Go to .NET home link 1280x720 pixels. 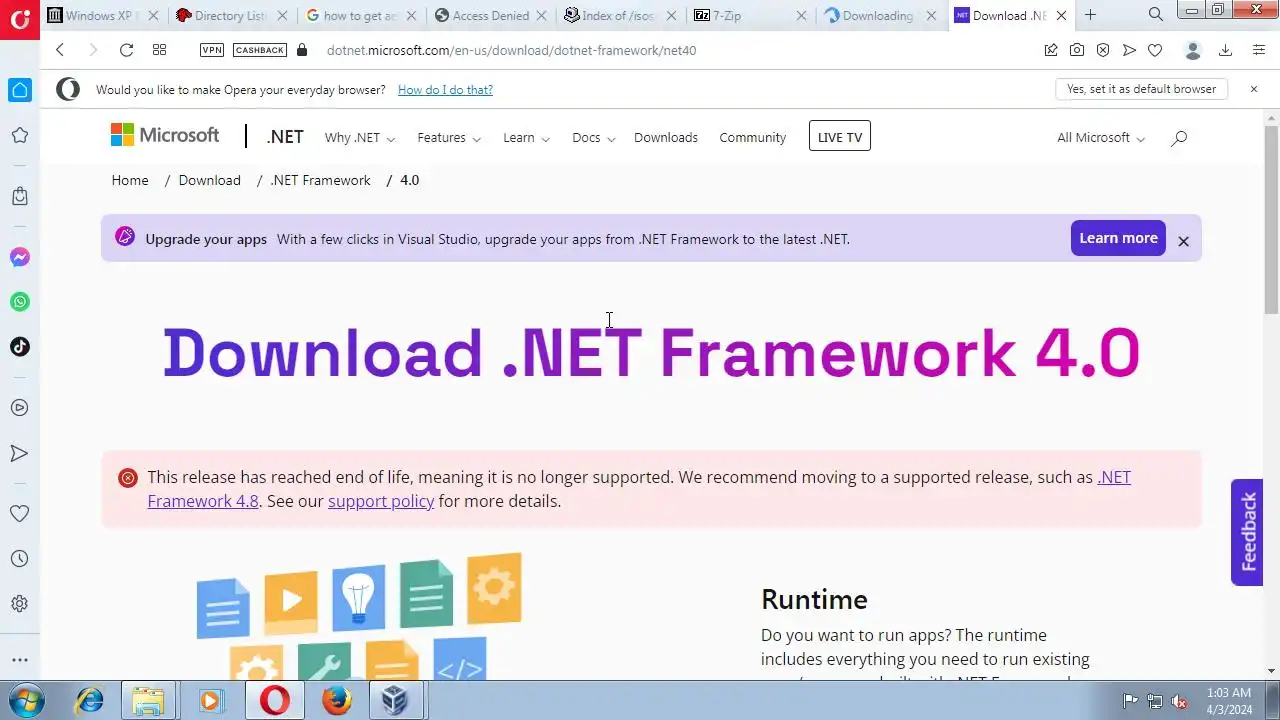click(285, 138)
